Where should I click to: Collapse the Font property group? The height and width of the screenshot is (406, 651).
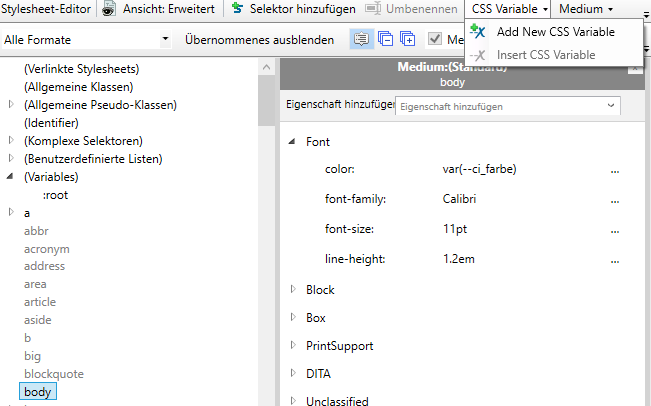tap(292, 142)
